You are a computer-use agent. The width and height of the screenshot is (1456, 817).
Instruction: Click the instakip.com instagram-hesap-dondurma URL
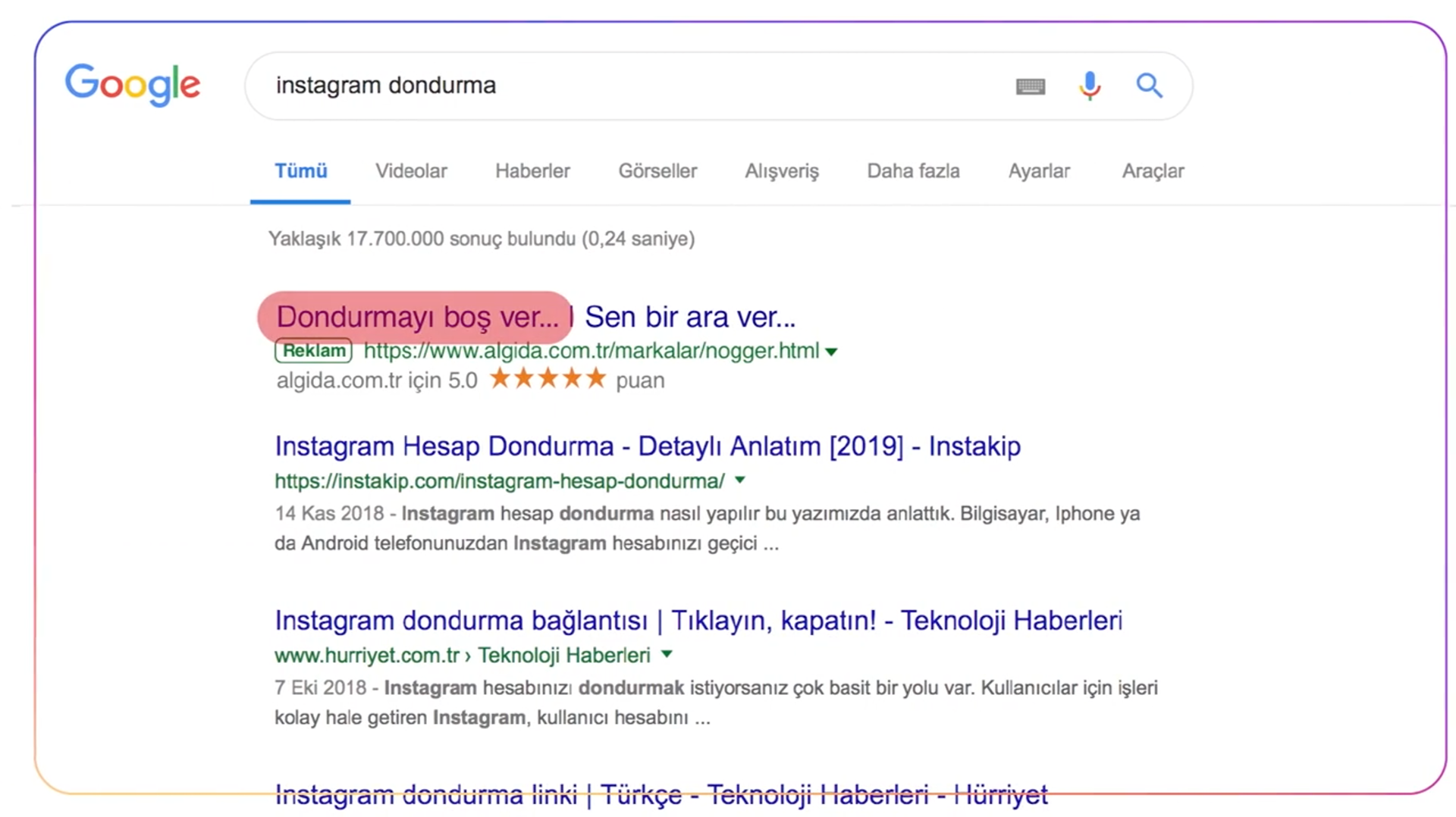click(x=500, y=481)
